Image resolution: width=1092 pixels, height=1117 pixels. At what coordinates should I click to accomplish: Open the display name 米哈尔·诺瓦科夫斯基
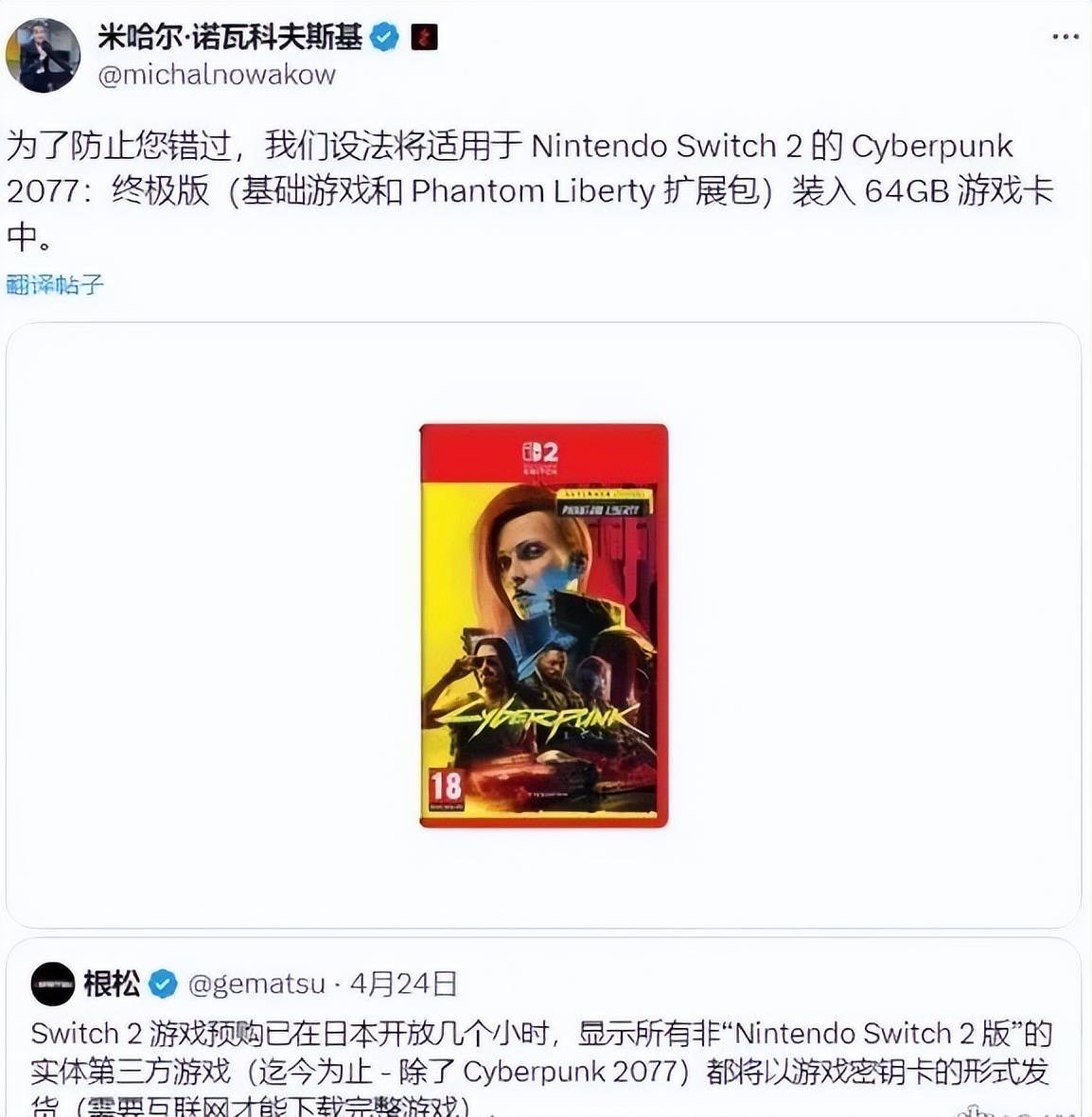point(230,36)
